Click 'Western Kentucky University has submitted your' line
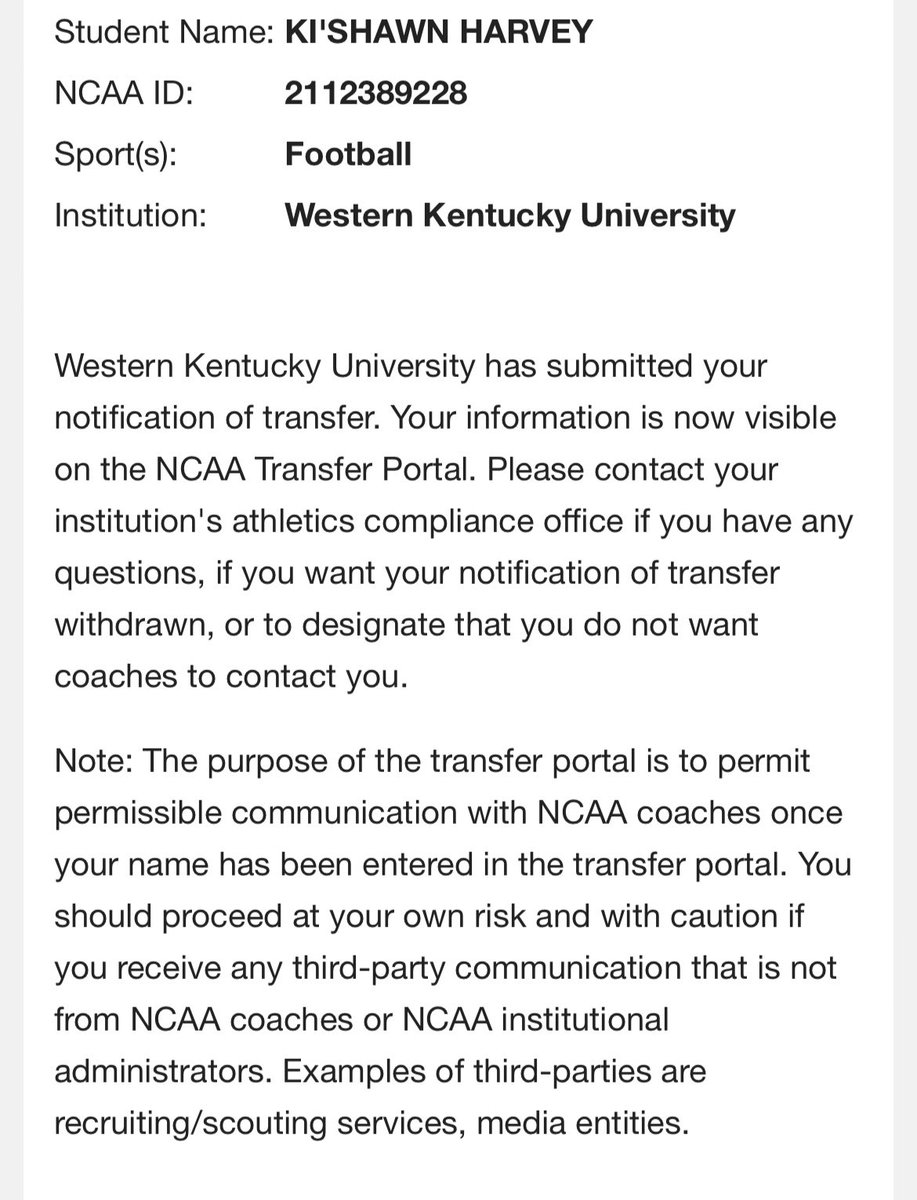917x1200 pixels. (411, 365)
